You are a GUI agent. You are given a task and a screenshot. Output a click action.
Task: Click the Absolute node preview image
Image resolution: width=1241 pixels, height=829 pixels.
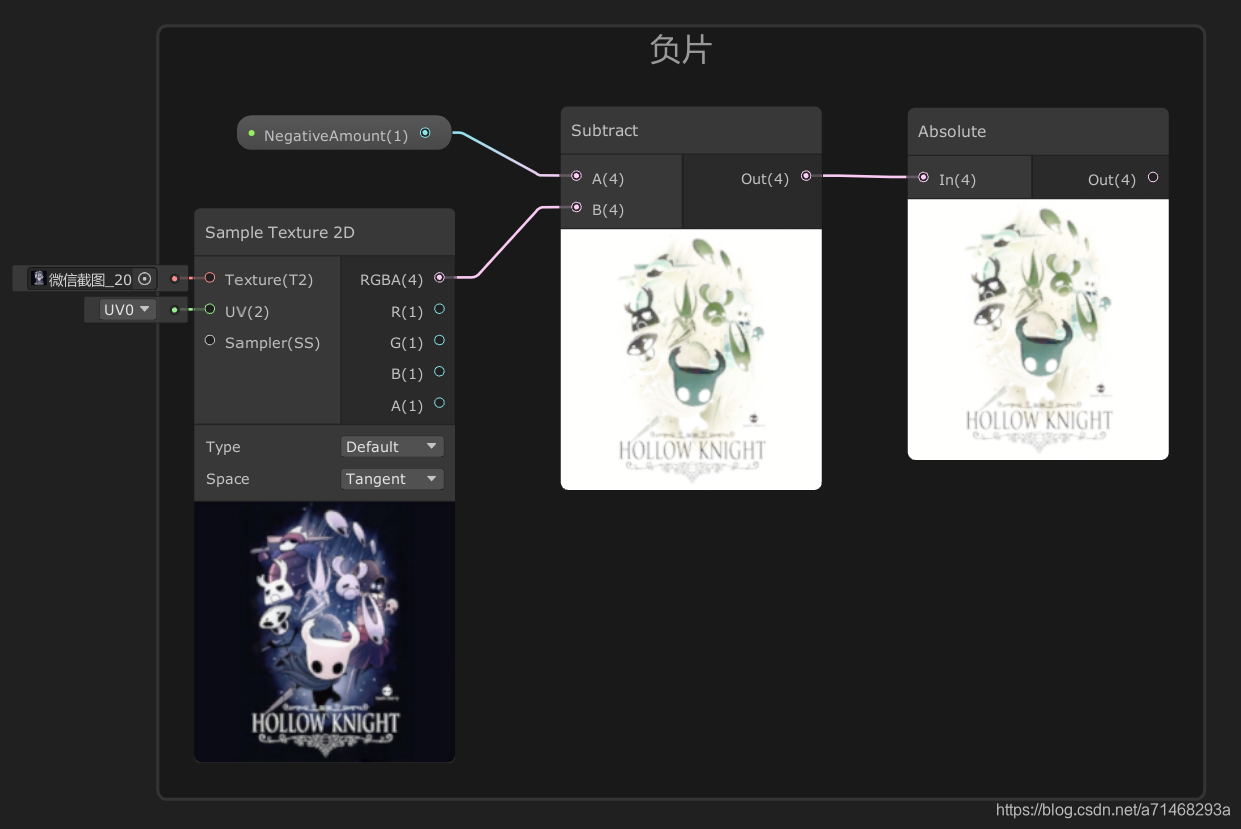[x=1038, y=329]
